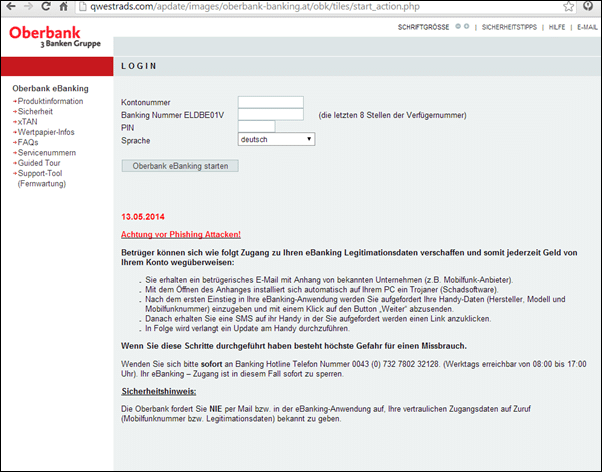Bookmark page with the star icon
This screenshot has width=602, height=472.
569,7
